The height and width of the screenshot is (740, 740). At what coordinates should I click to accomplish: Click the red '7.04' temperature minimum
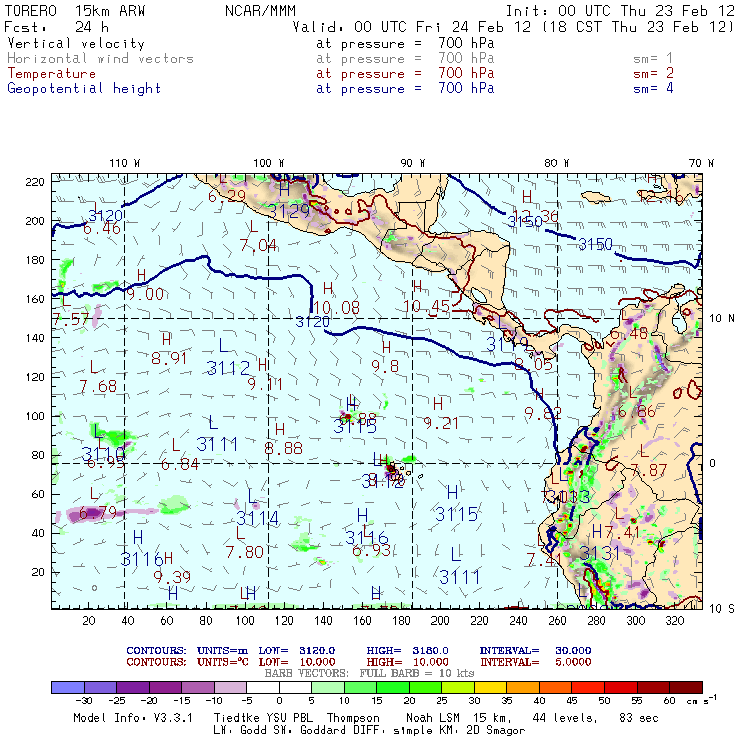point(258,246)
